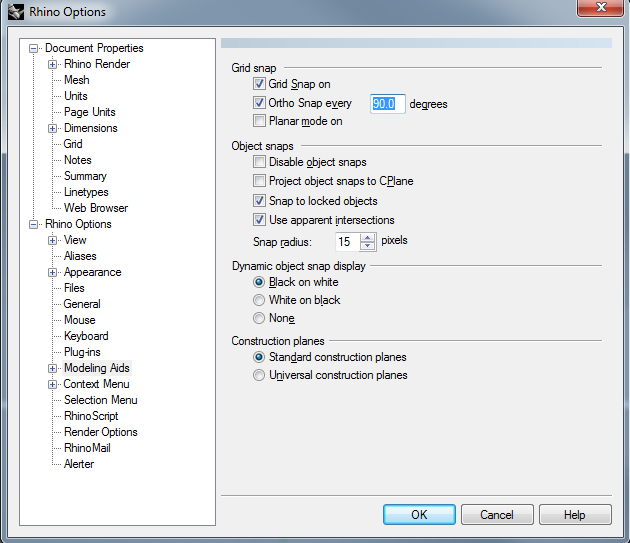Check the Planar mode on option
630x543 pixels.
point(259,121)
